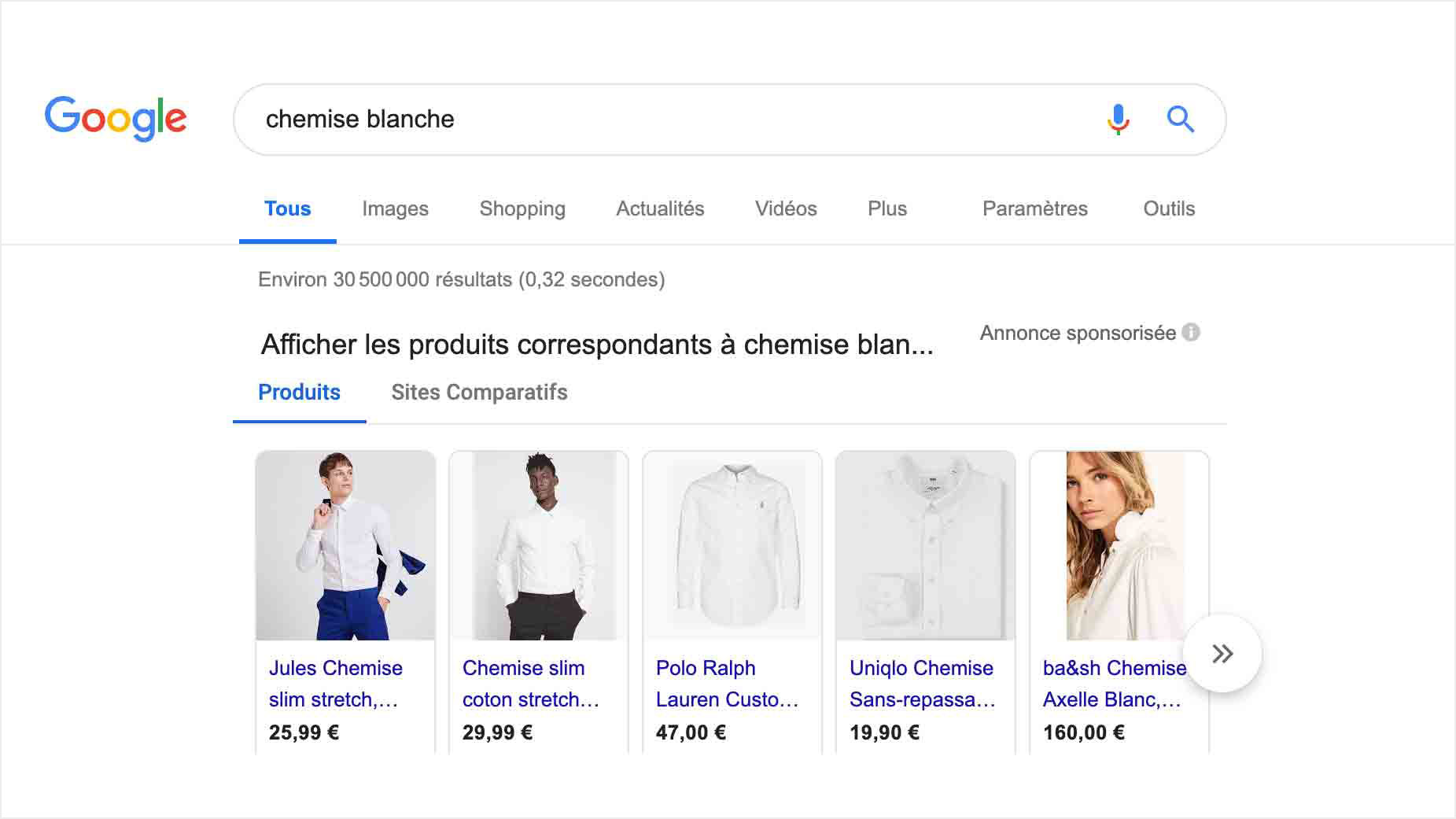Open the Paramètres menu
The width and height of the screenshot is (1456, 819).
coord(1035,209)
